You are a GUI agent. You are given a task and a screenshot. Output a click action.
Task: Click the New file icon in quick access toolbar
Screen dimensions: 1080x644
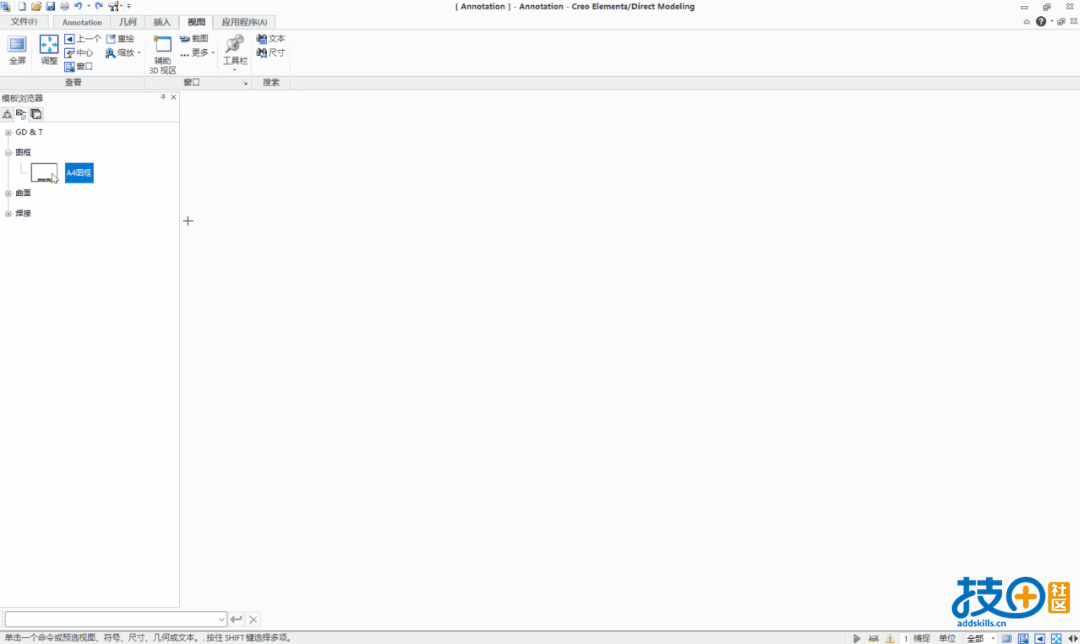(22, 6)
